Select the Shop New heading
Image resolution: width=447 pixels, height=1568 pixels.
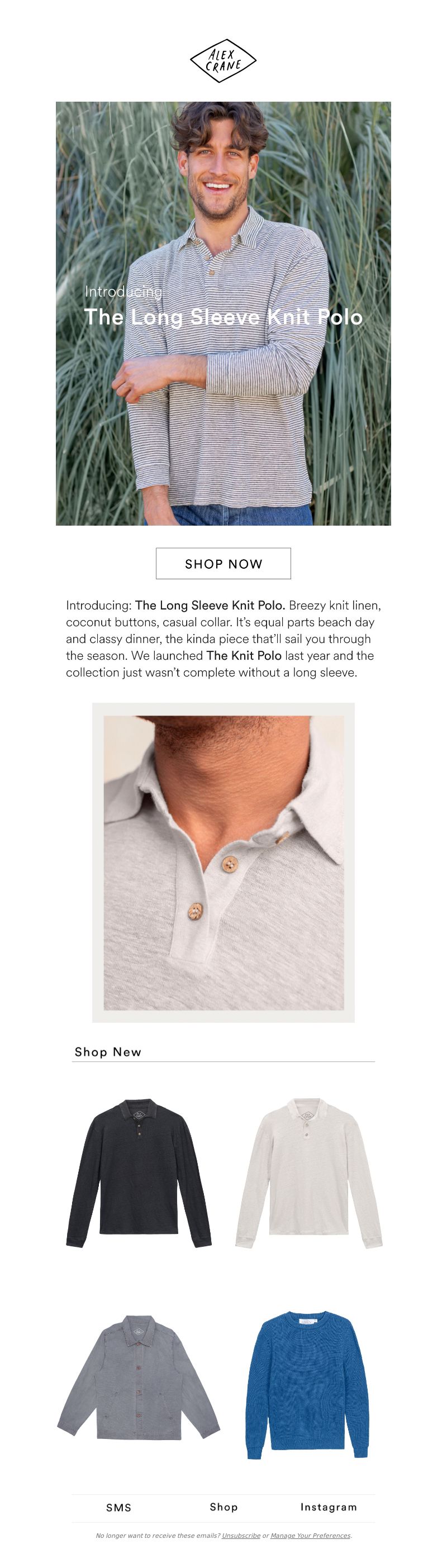click(x=108, y=1052)
